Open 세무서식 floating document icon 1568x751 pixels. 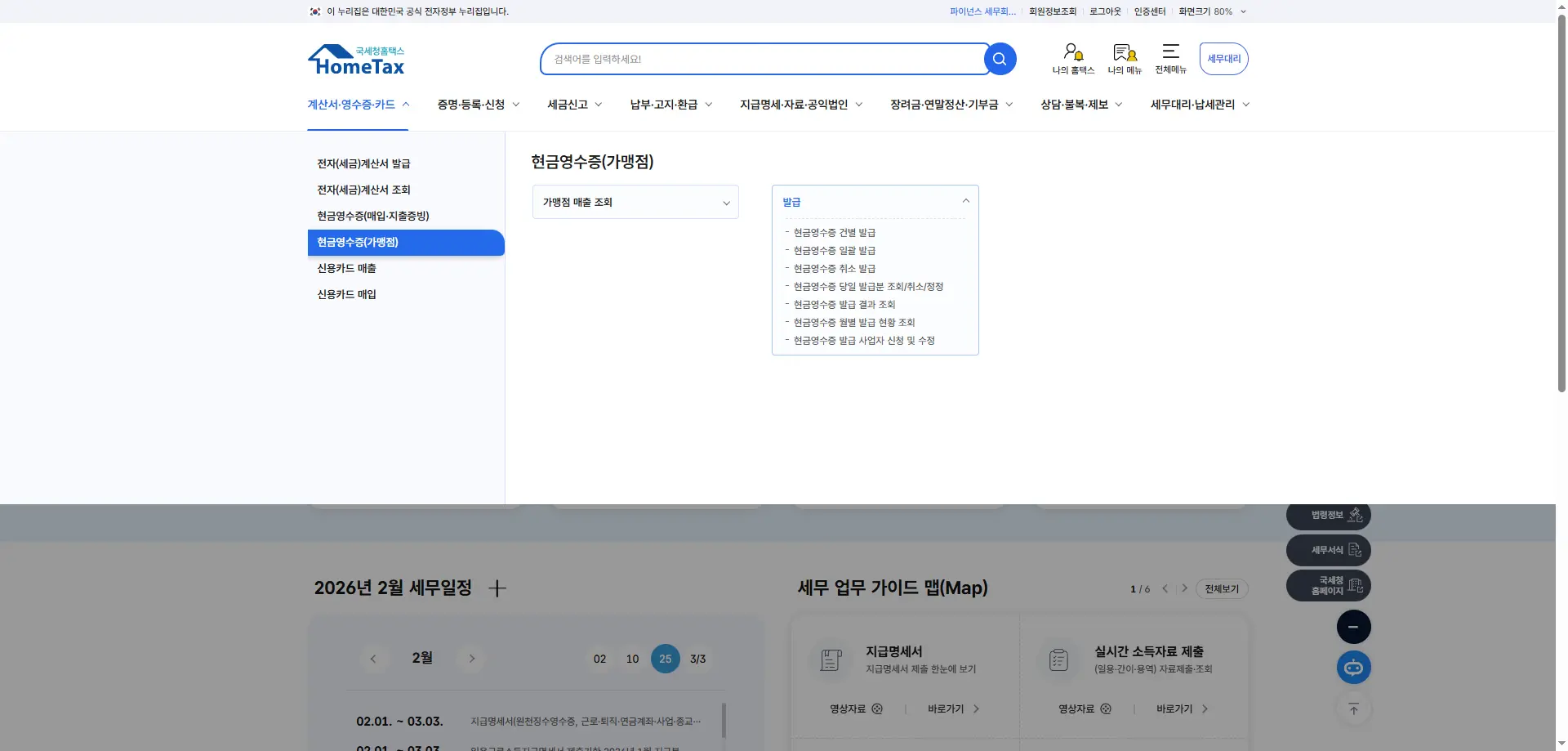[x=1328, y=550]
